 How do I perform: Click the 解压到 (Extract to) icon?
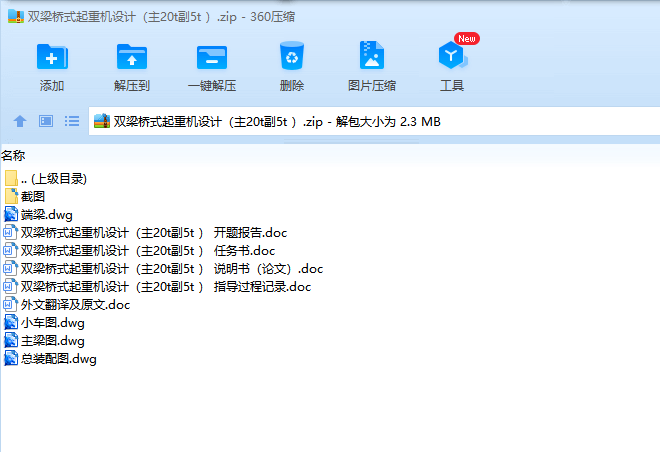pyautogui.click(x=132, y=56)
